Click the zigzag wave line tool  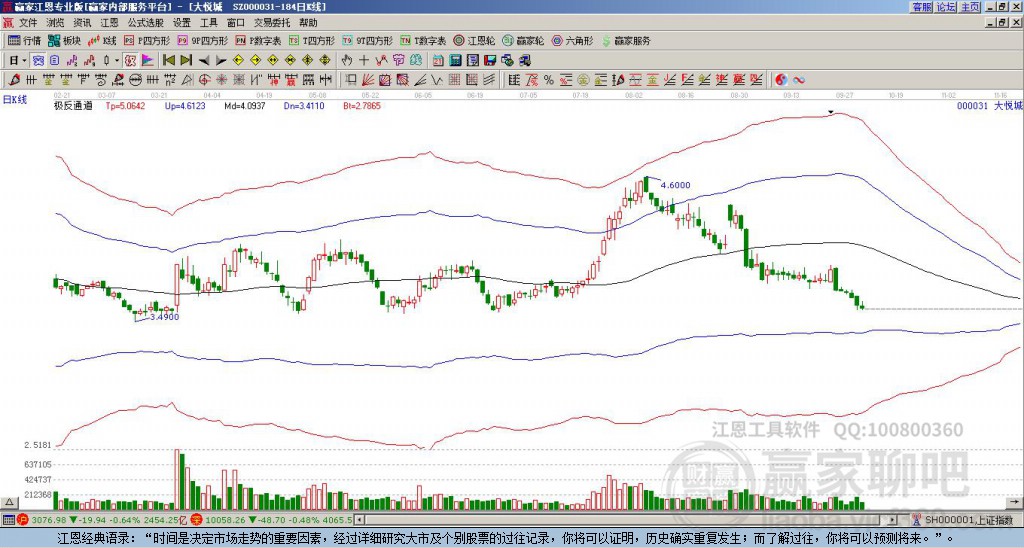click(436, 80)
